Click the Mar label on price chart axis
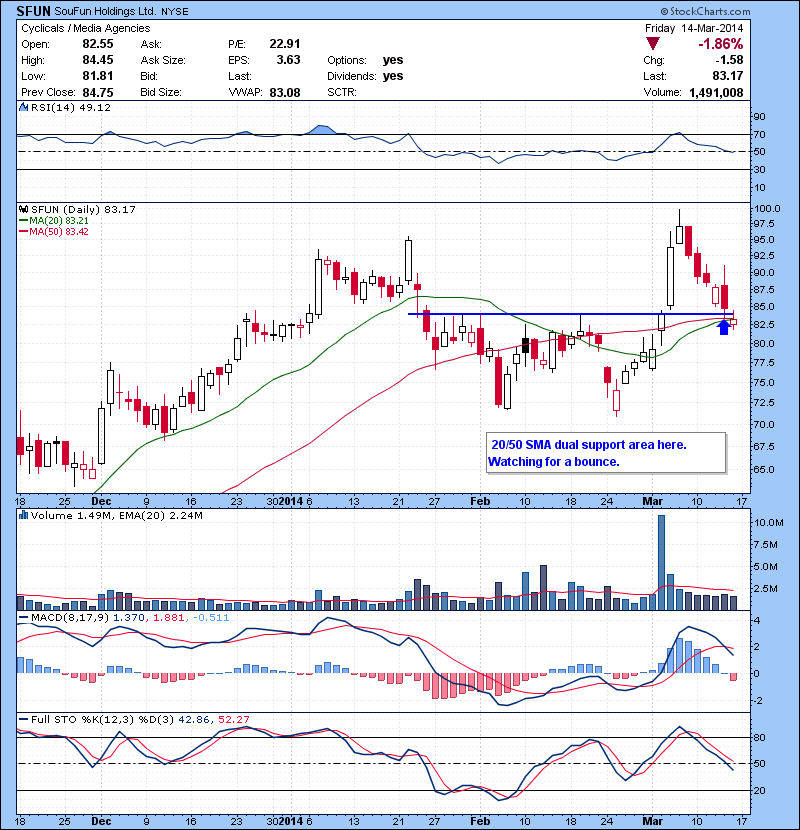This screenshot has height=830, width=800. pyautogui.click(x=652, y=501)
